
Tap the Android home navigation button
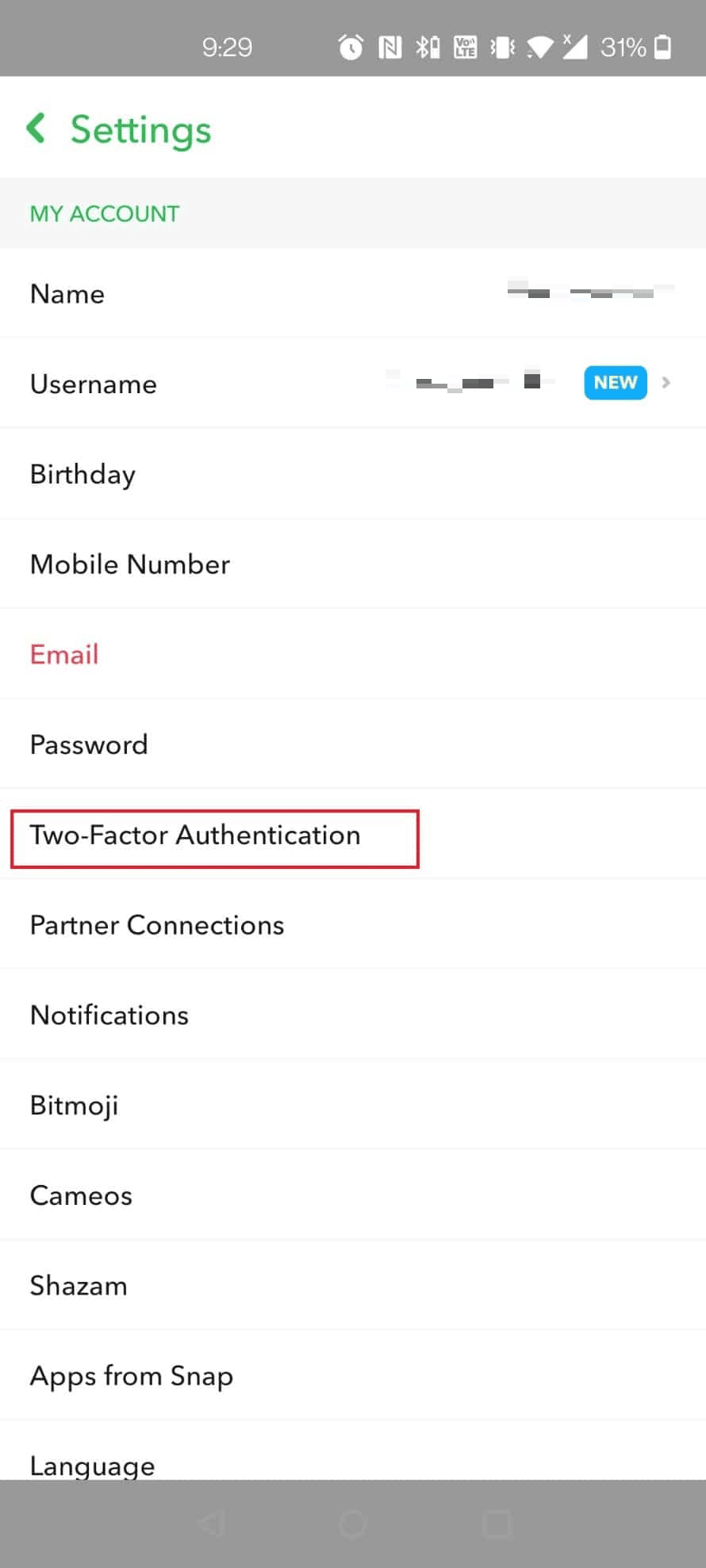tap(353, 1524)
